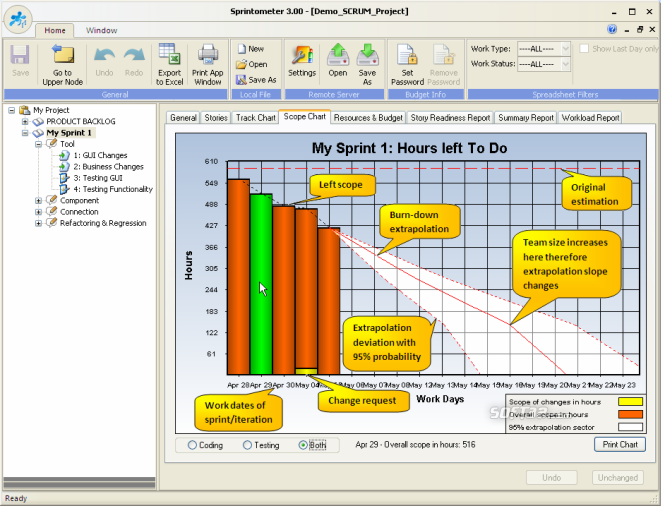
Task: Collapse the Tool node
Action: (39, 144)
